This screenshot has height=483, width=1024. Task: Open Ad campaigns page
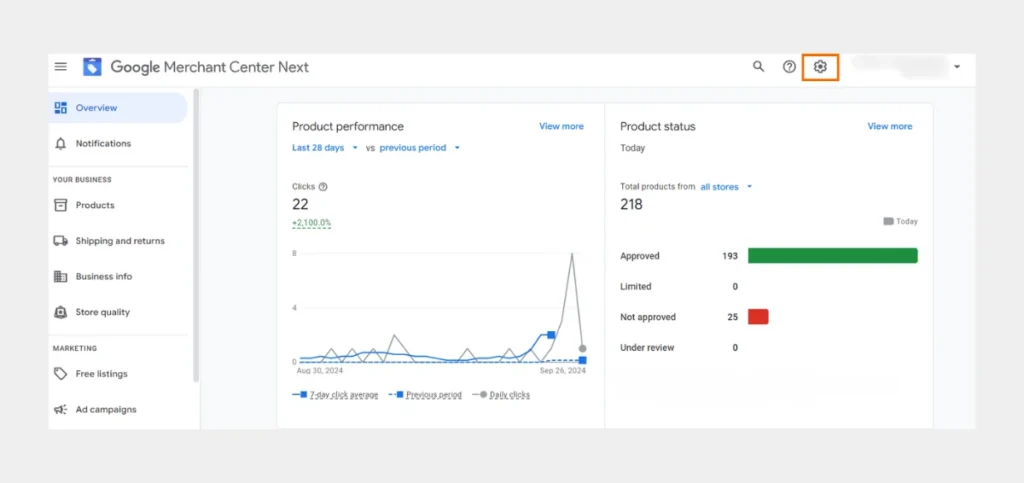point(118,410)
